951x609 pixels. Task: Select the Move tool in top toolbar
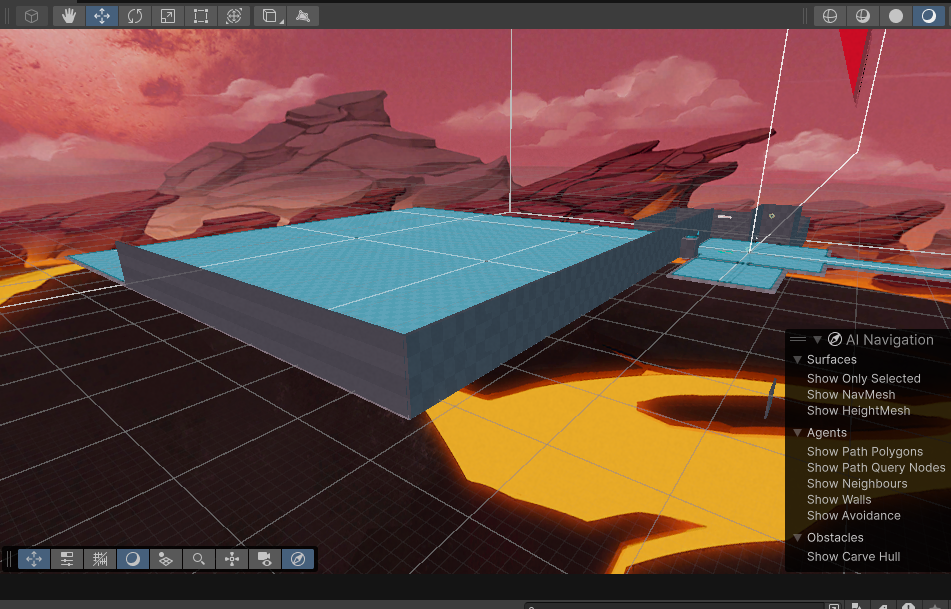(101, 16)
